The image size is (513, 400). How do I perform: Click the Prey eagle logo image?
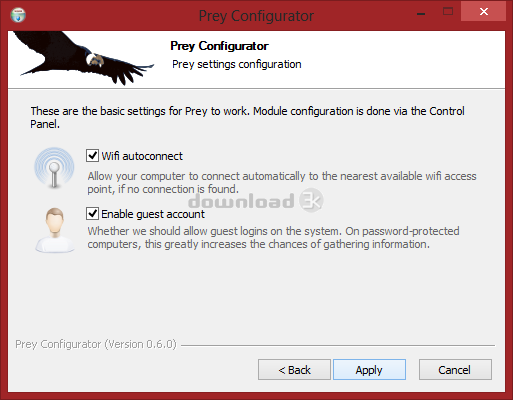(x=83, y=58)
